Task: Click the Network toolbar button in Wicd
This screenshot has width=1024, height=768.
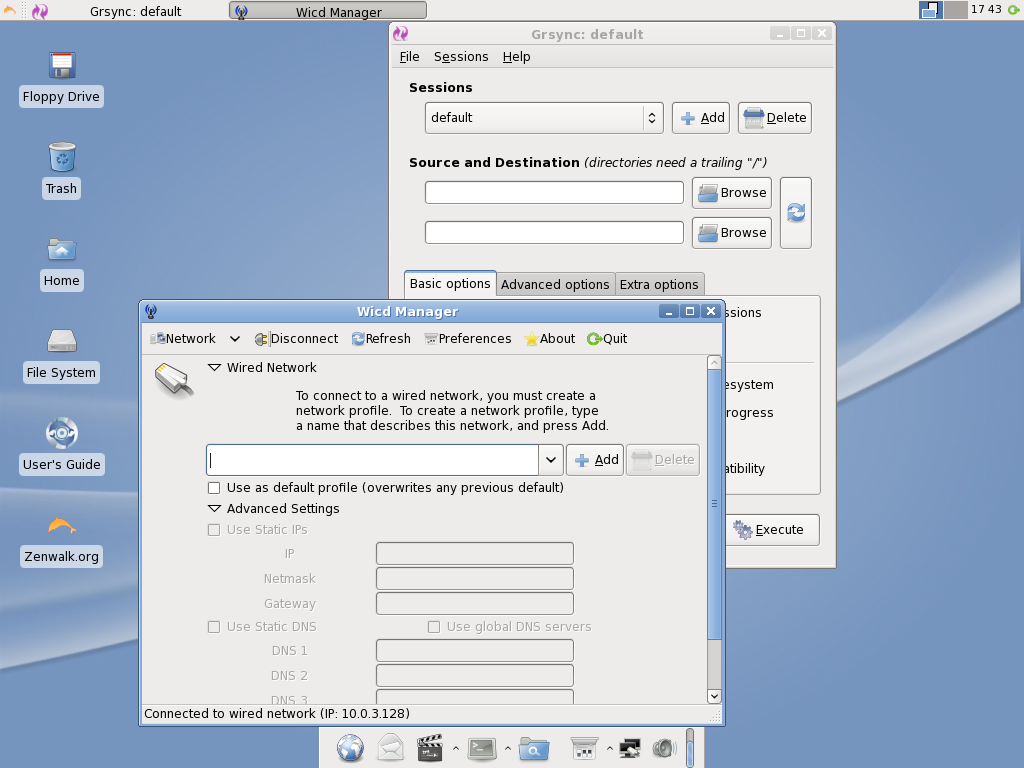Action: (x=183, y=339)
